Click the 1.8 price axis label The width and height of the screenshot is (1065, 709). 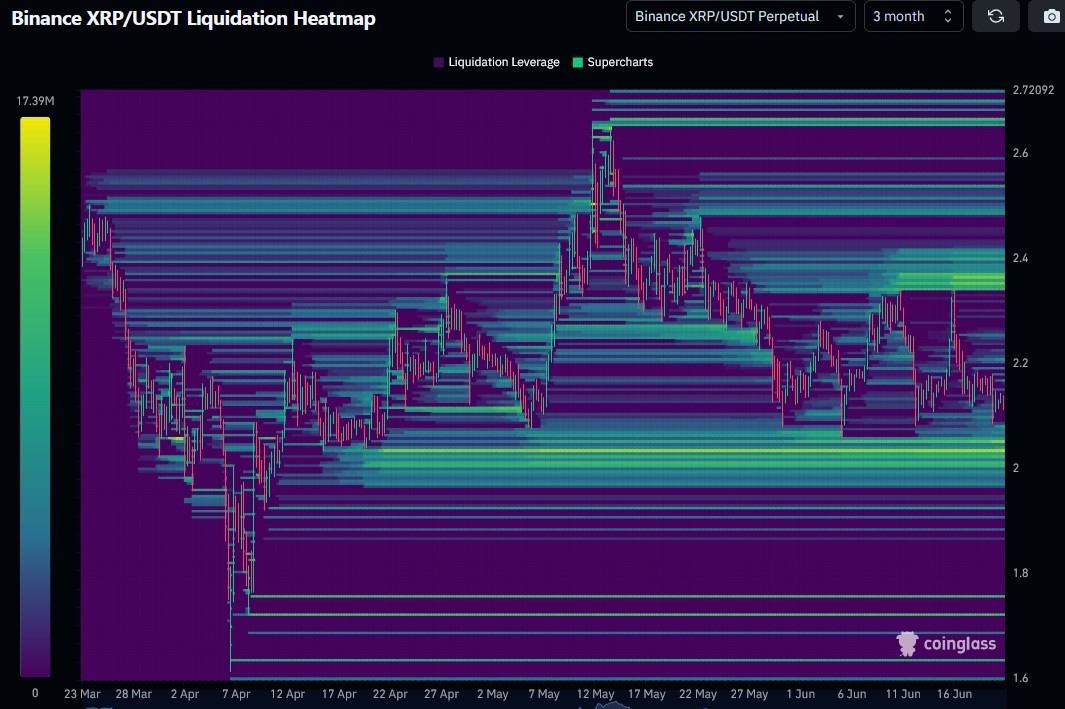point(1020,572)
